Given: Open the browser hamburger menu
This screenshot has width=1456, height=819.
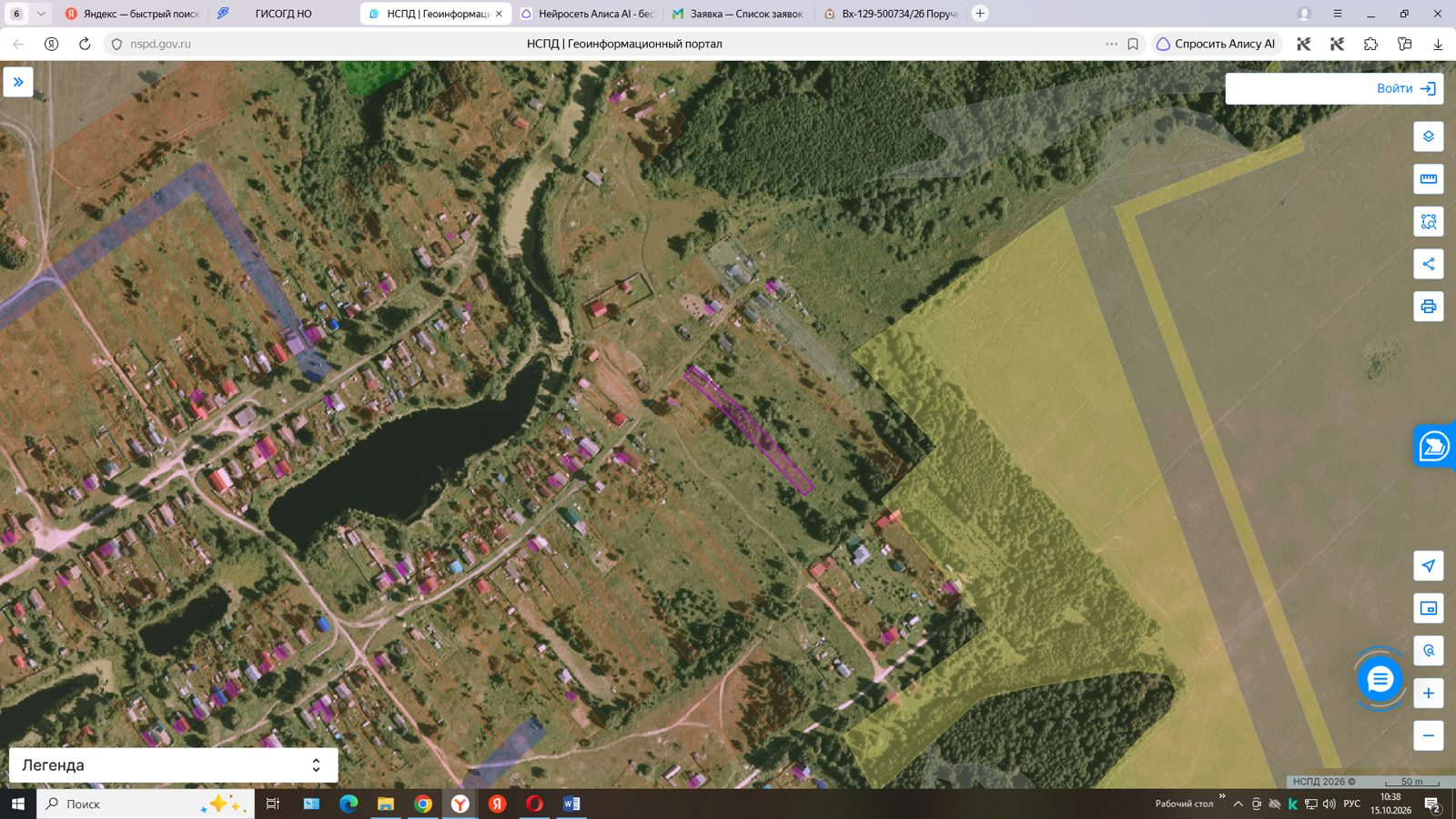Looking at the screenshot, I should 1338,14.
